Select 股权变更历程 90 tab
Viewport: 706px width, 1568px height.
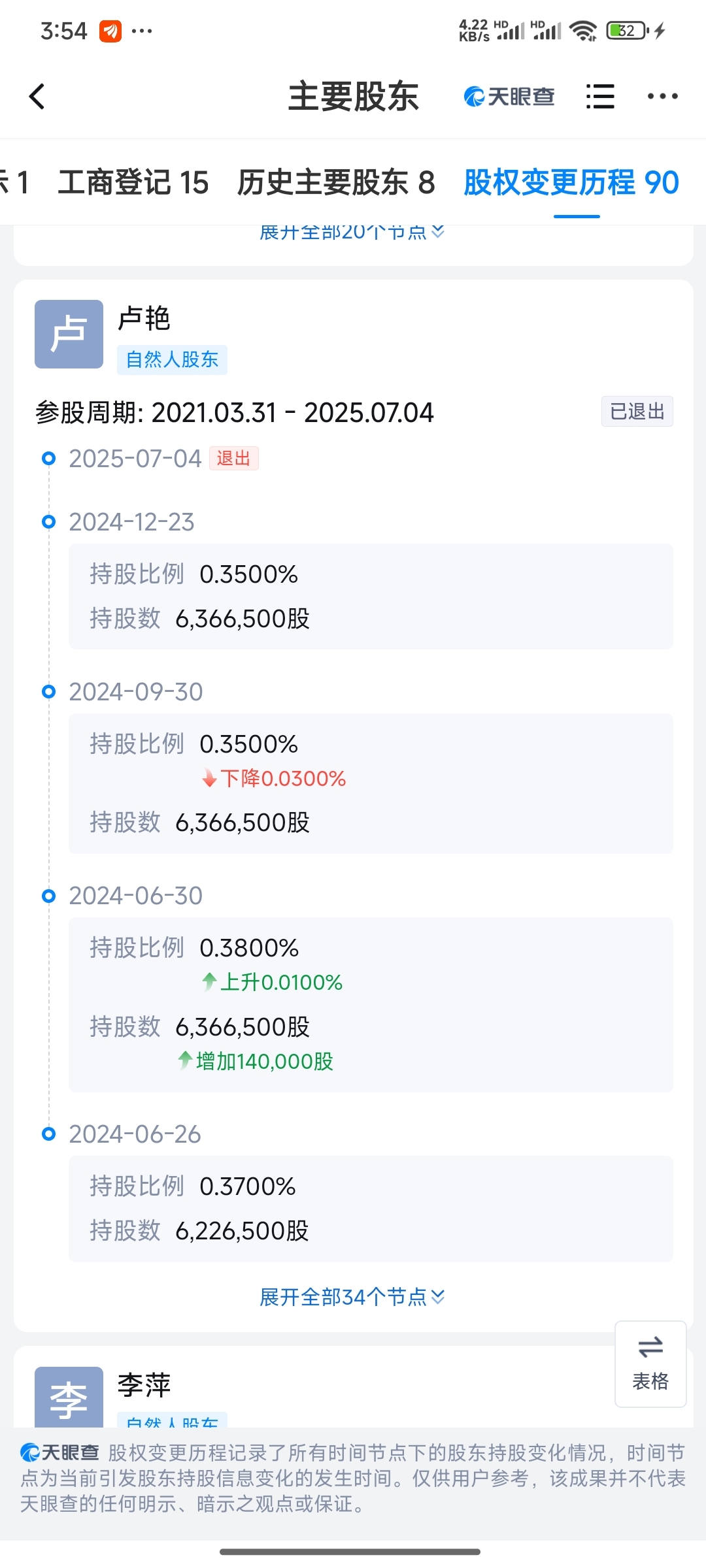coord(571,182)
